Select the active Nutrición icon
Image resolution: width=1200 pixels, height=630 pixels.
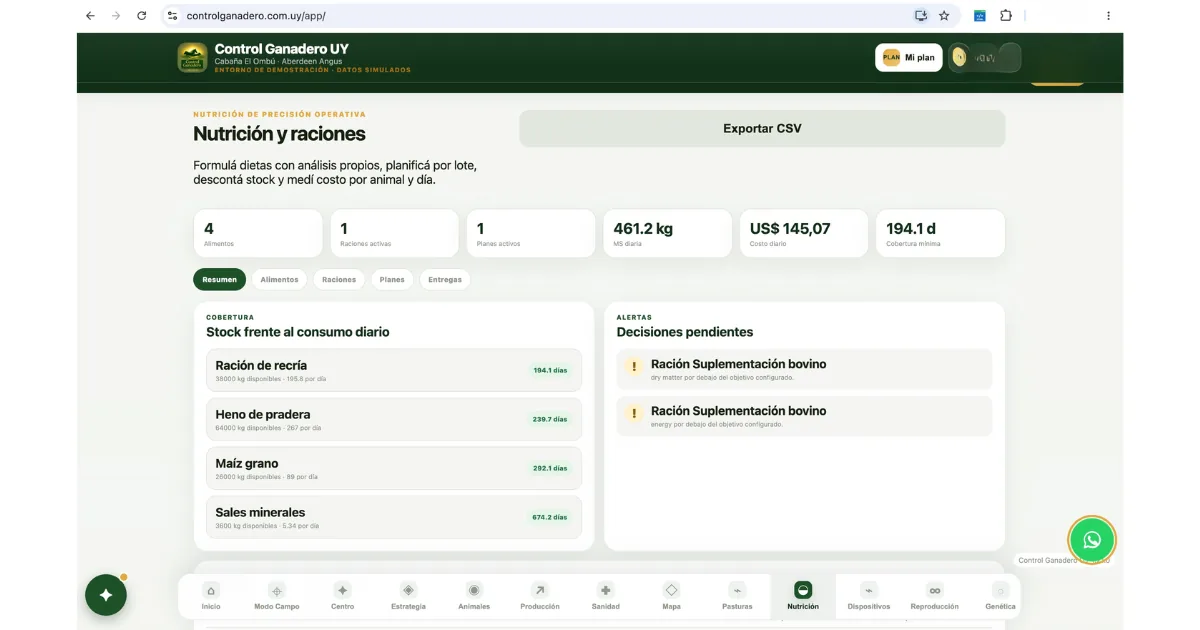803,590
